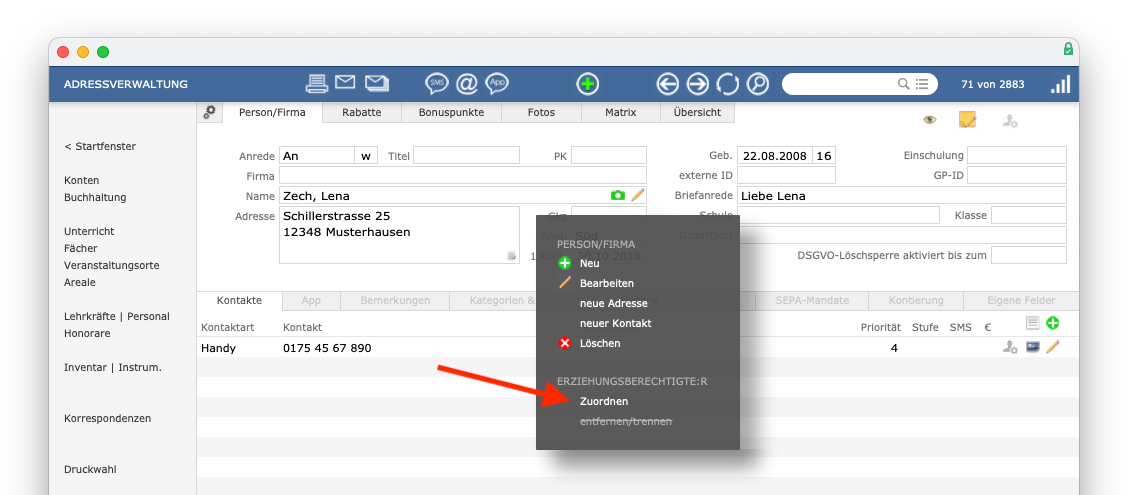This screenshot has width=1135, height=495.
Task: Switch to the Bonuspunkte tab
Action: tap(451, 112)
